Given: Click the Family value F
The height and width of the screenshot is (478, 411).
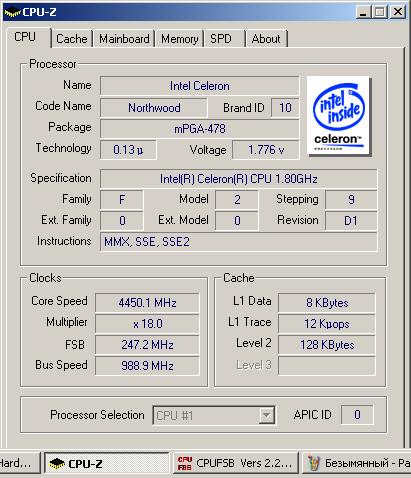Looking at the screenshot, I should (x=122, y=200).
